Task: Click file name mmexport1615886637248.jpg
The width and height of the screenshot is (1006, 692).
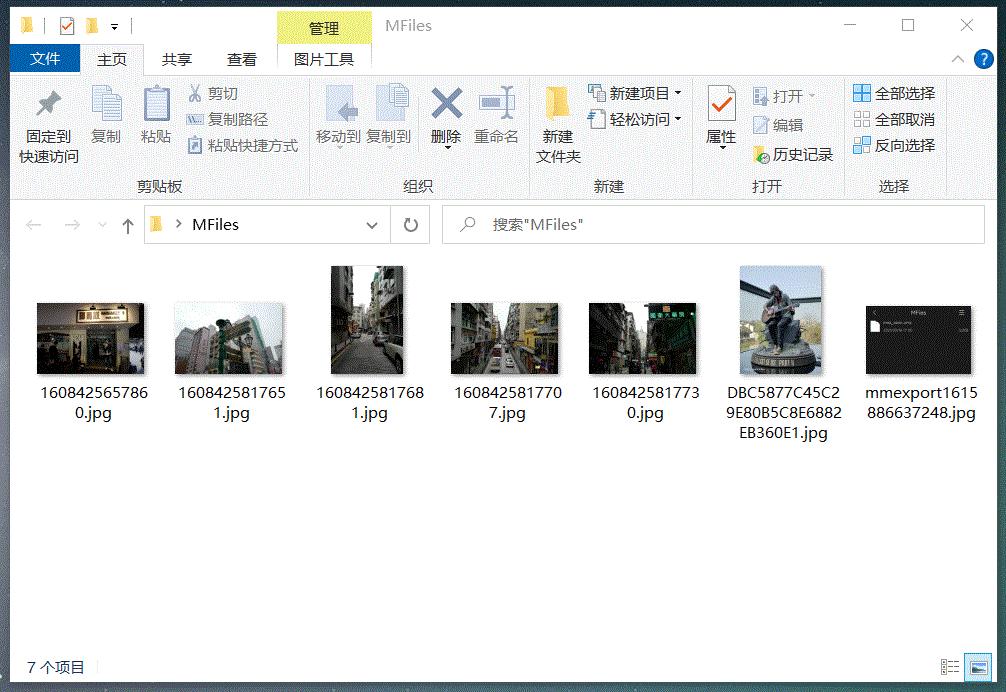Action: point(921,403)
